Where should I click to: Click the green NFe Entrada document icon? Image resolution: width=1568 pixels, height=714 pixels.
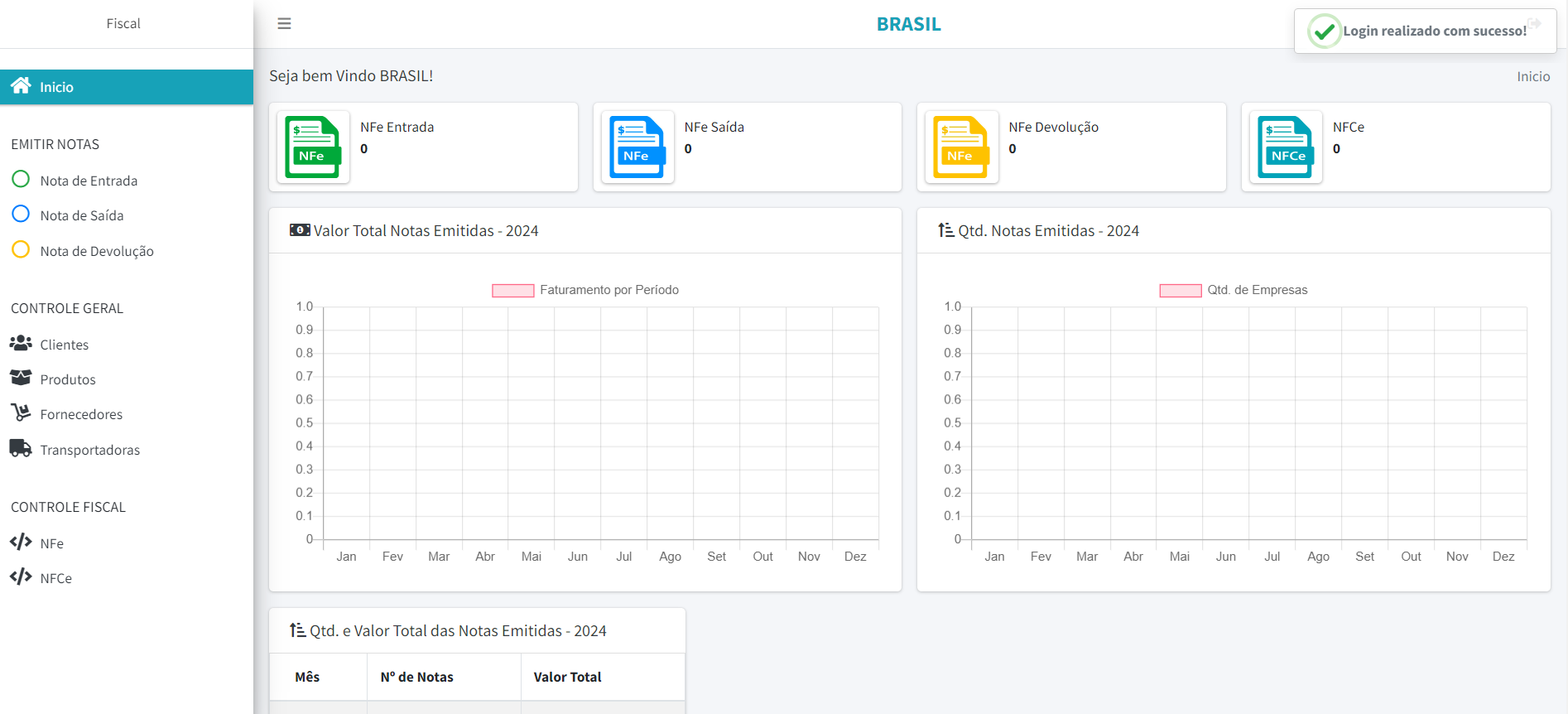click(x=312, y=147)
